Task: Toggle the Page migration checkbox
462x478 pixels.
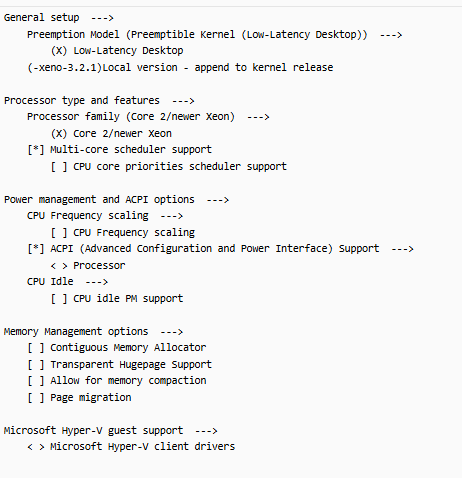Action: tap(36, 397)
